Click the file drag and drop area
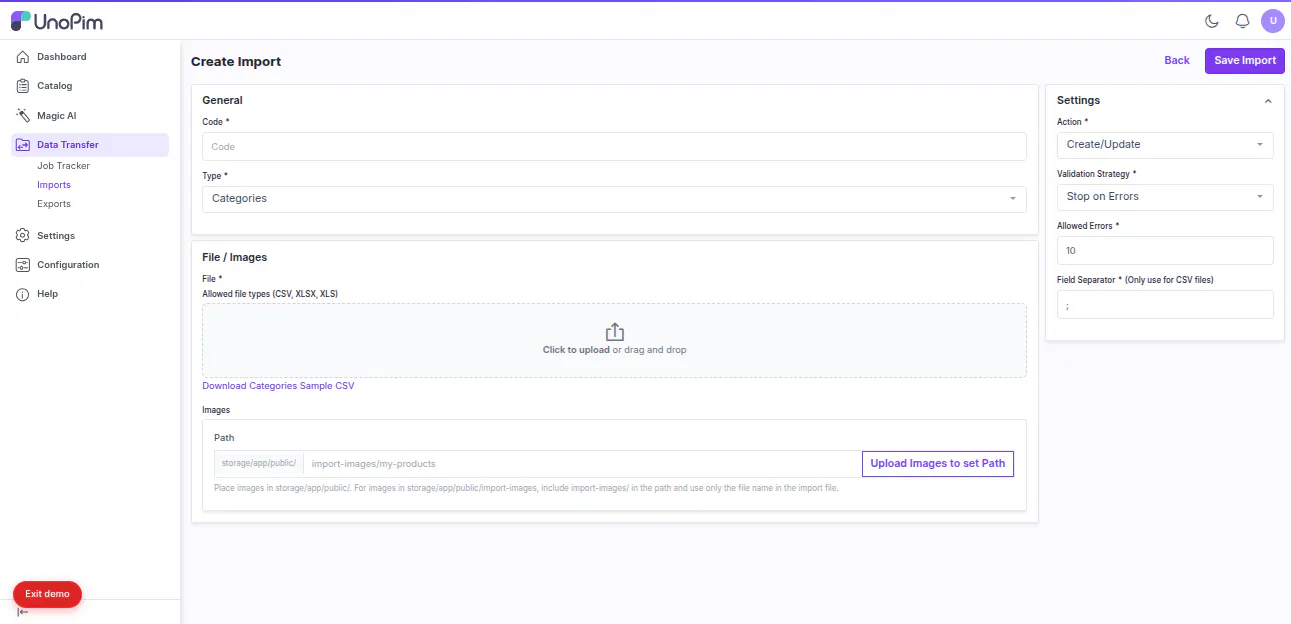 (x=614, y=341)
